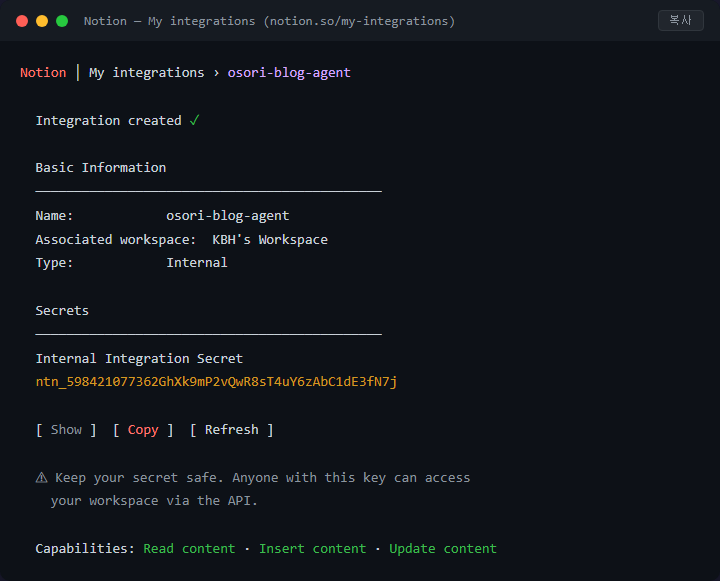
Task: Go to My integrations breadcrumb
Action: [x=146, y=73]
